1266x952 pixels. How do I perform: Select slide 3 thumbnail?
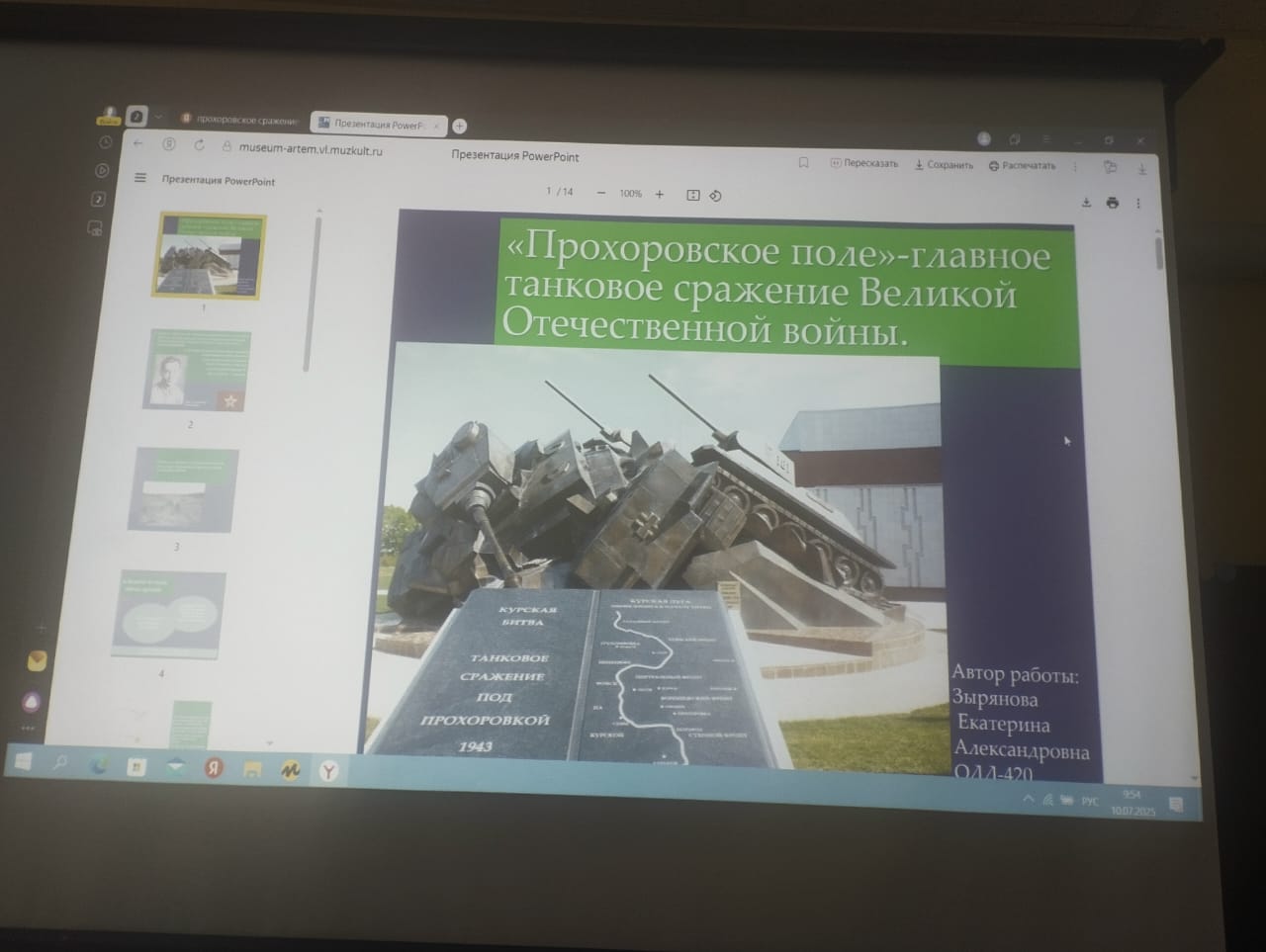(183, 490)
